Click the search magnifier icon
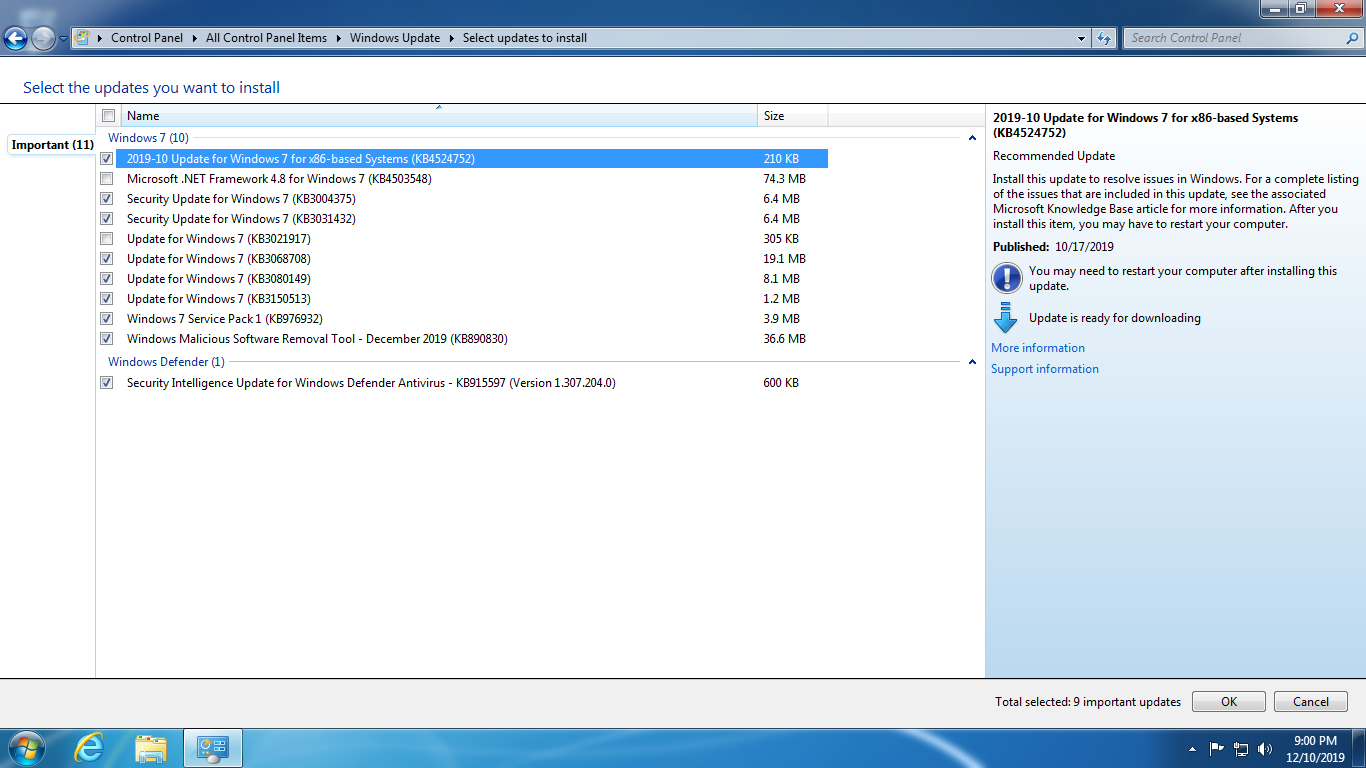This screenshot has height=768, width=1366. pyautogui.click(x=1352, y=38)
